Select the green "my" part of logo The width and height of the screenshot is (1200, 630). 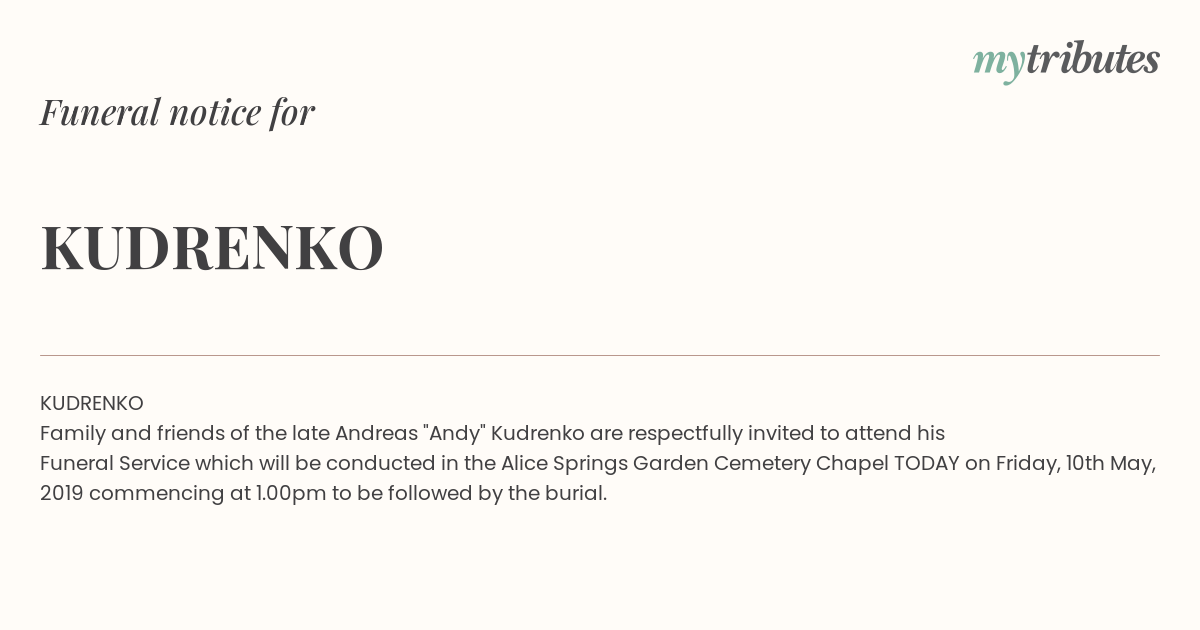[998, 64]
